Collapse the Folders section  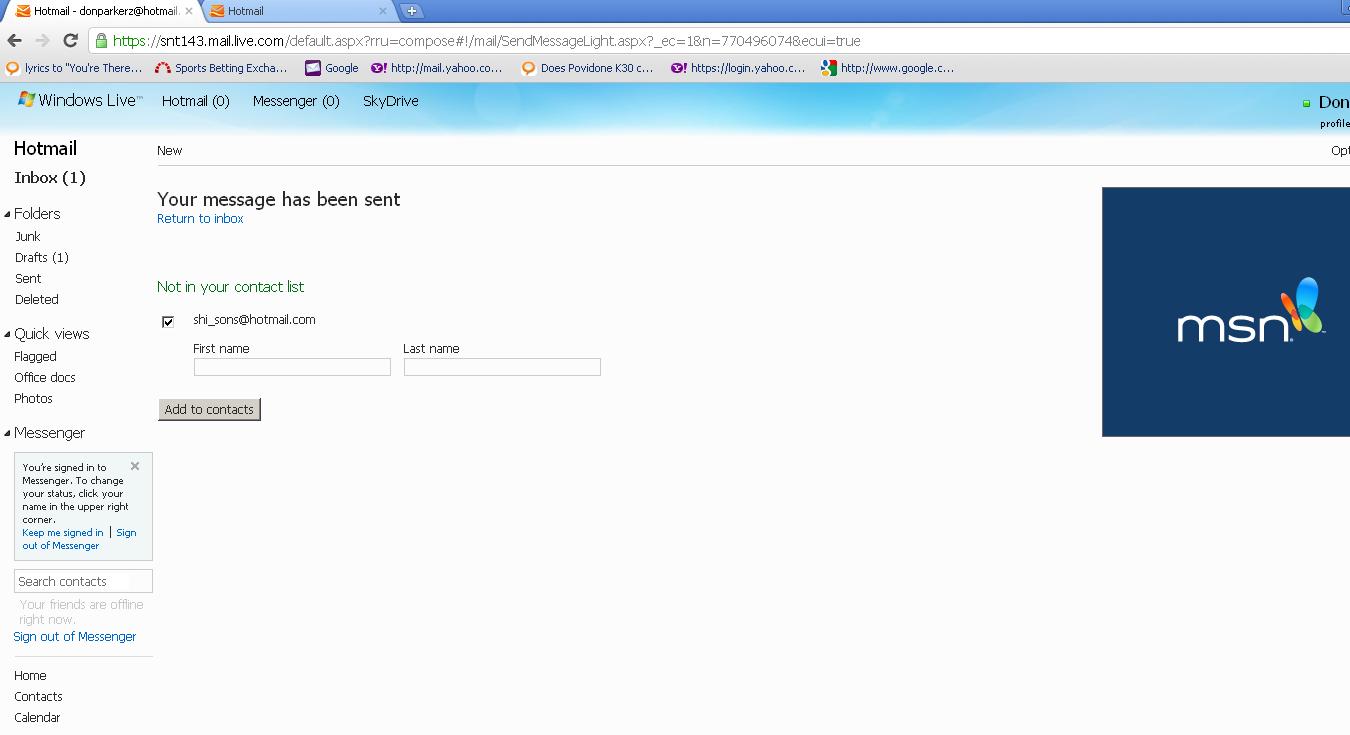pyautogui.click(x=8, y=214)
